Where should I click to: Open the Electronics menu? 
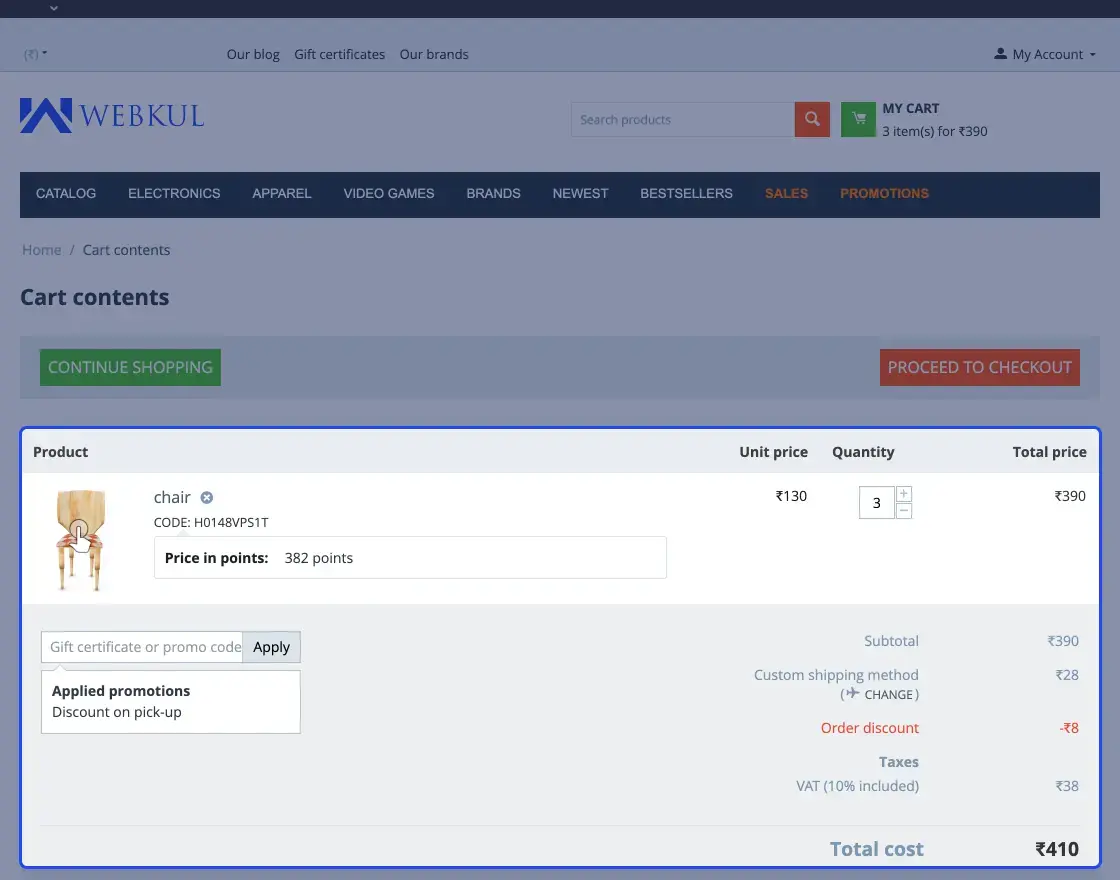(x=174, y=194)
